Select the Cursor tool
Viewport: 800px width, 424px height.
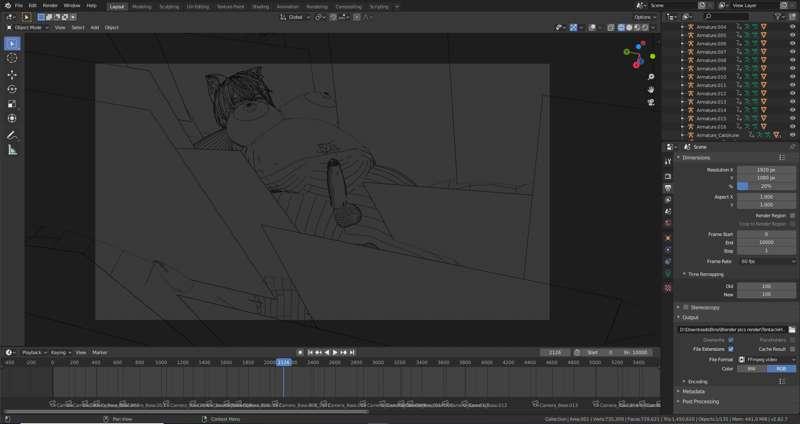click(12, 58)
